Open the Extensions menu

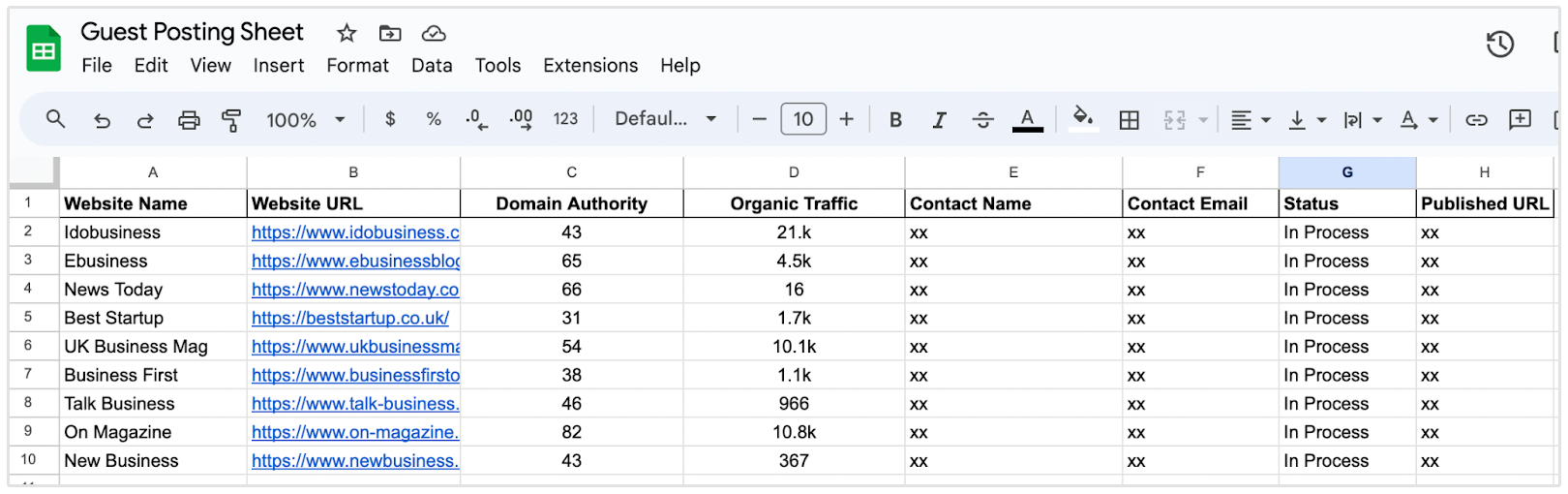tap(590, 65)
